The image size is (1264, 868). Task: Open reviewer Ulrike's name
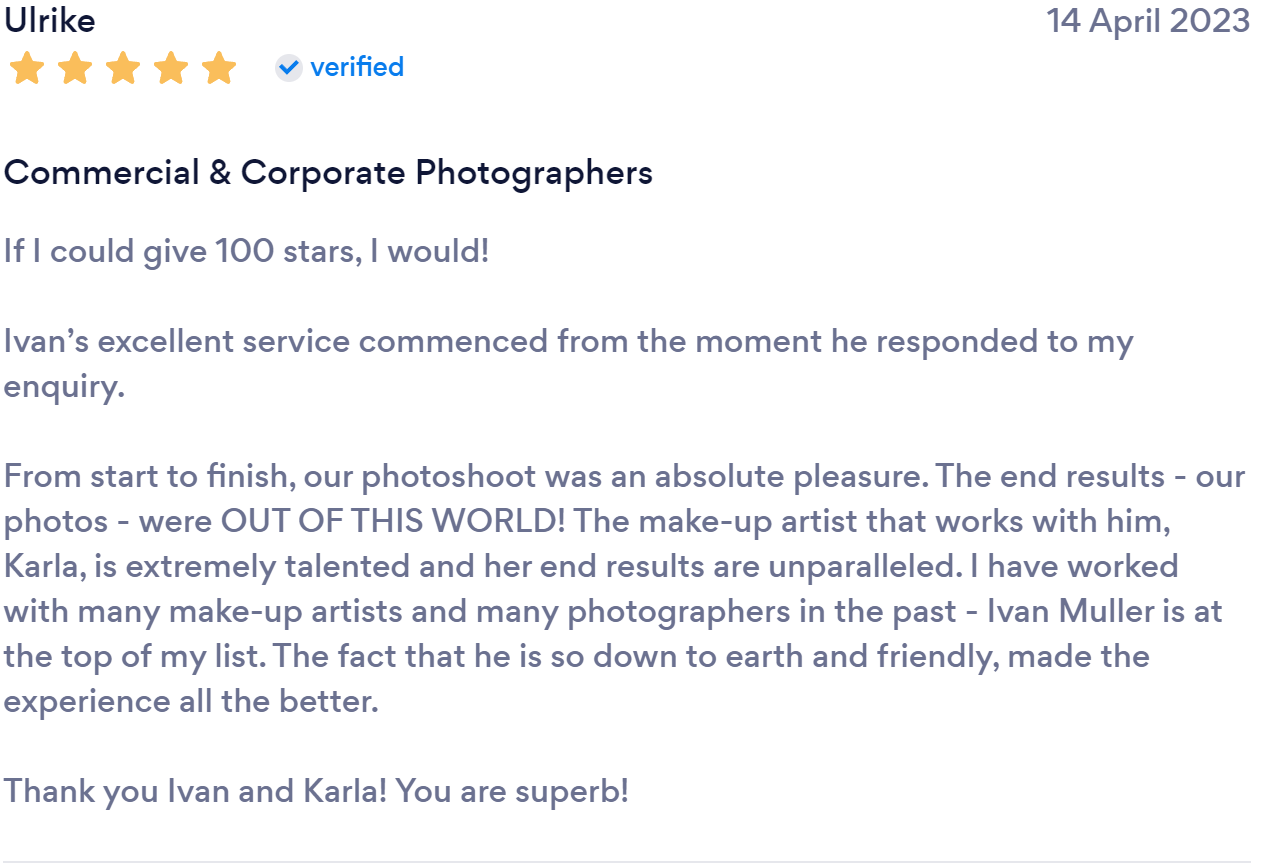click(x=50, y=20)
